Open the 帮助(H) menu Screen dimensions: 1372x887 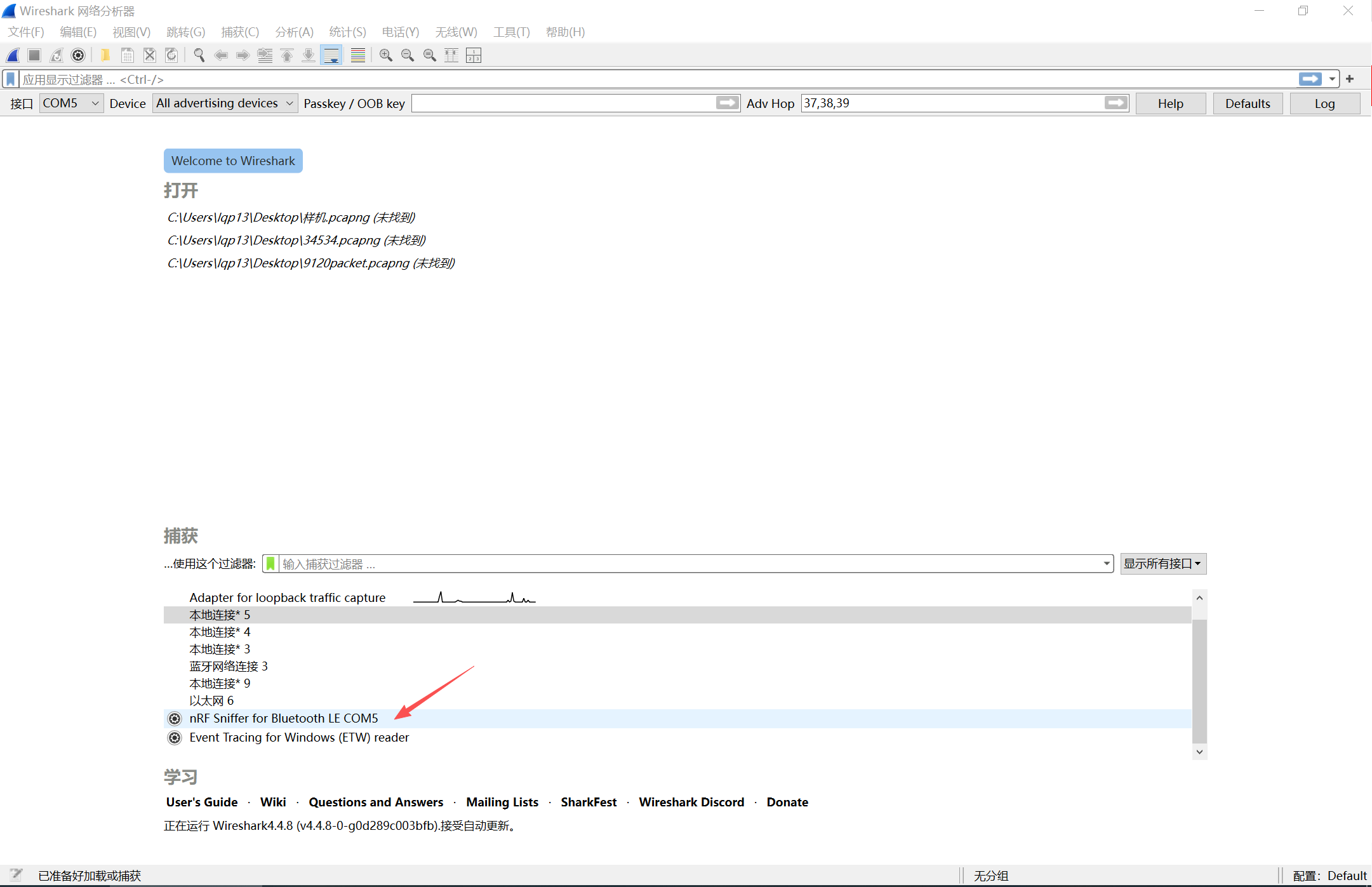pyautogui.click(x=565, y=32)
